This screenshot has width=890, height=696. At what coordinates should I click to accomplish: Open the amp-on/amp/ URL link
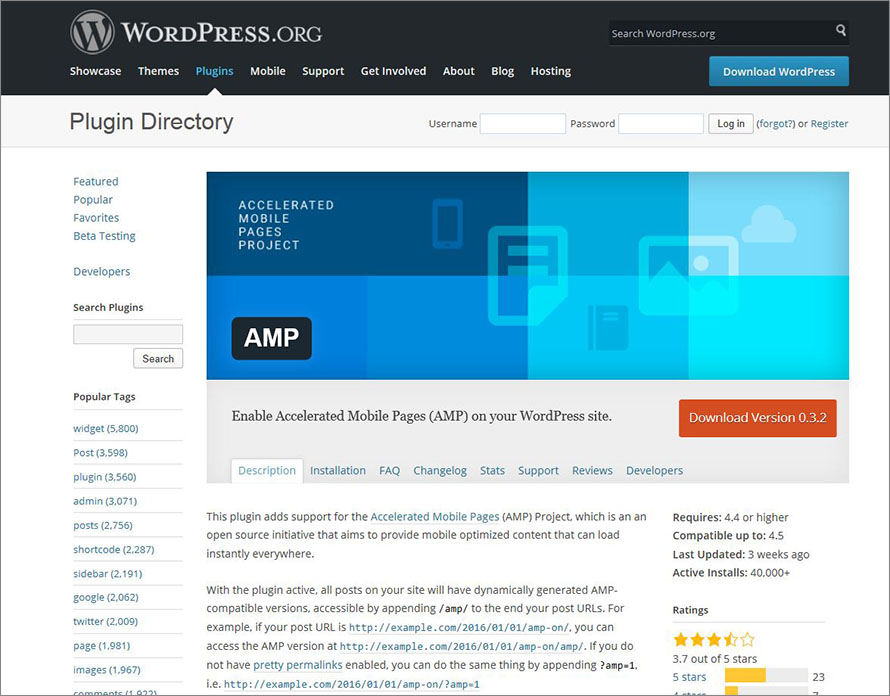(x=461, y=646)
